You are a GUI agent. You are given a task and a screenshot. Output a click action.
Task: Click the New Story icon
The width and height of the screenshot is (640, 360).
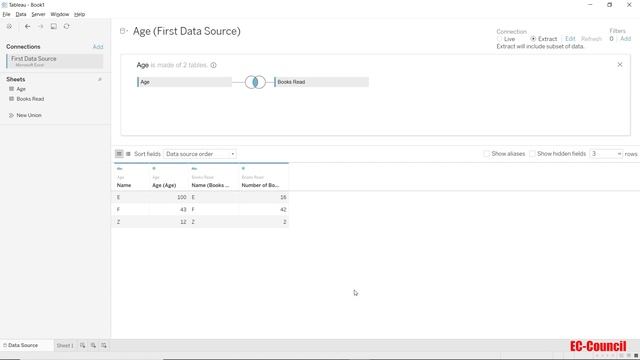(104, 345)
